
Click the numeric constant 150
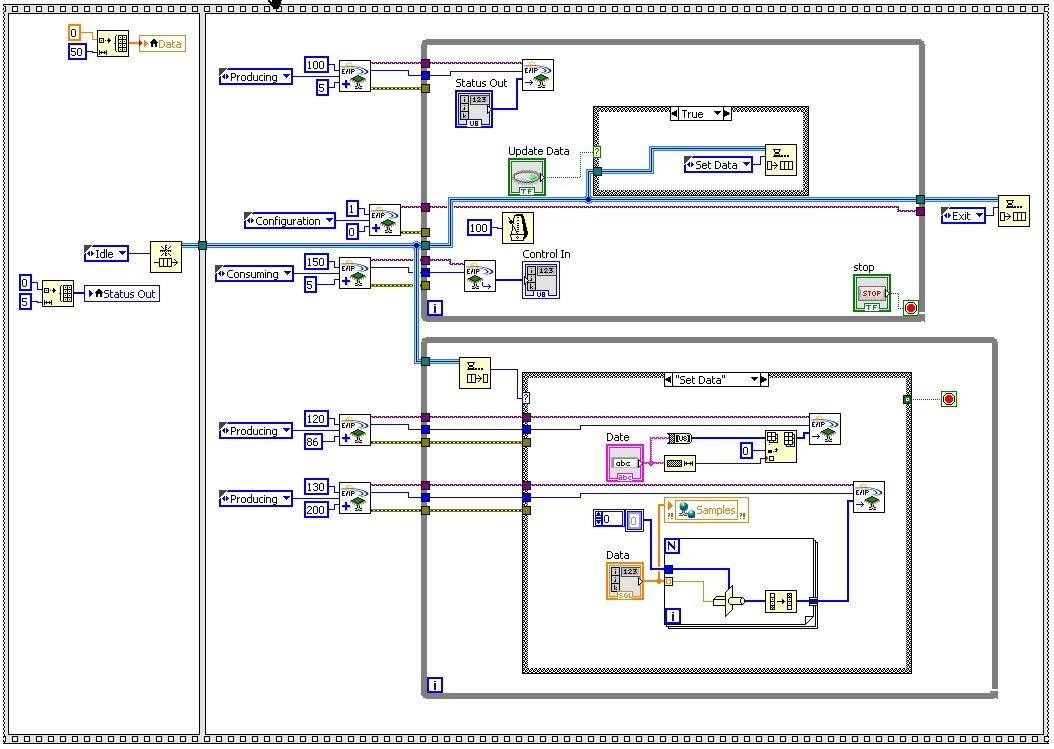[x=315, y=262]
